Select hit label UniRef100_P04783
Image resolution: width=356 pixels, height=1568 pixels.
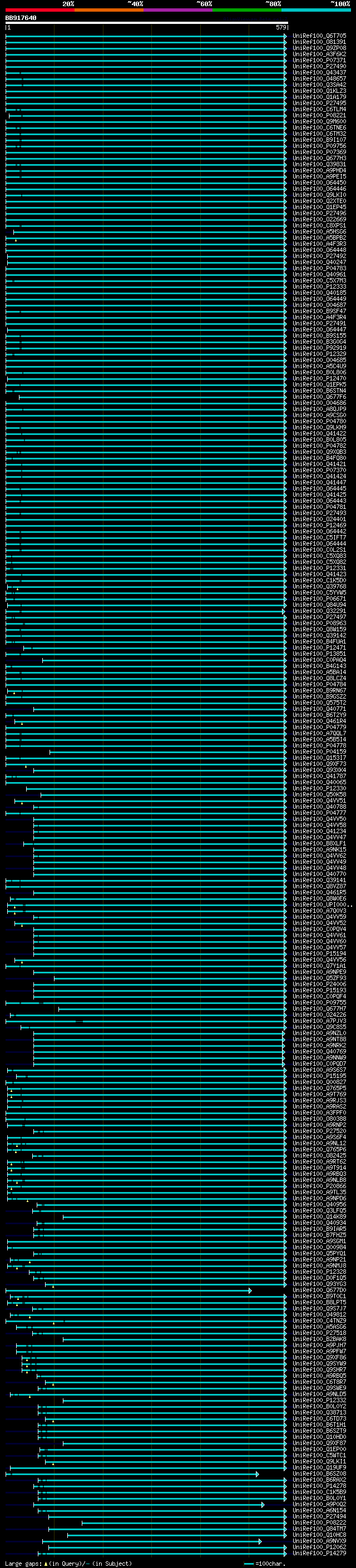tap(319, 269)
